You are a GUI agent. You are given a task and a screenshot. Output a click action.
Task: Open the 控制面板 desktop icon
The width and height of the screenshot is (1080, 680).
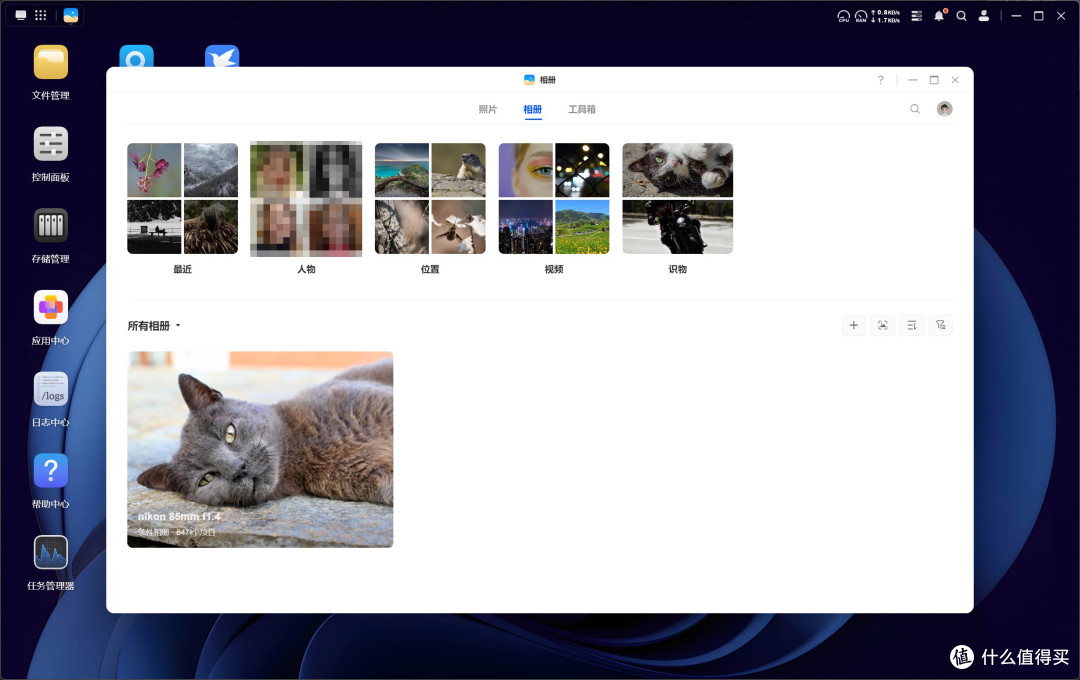(50, 144)
